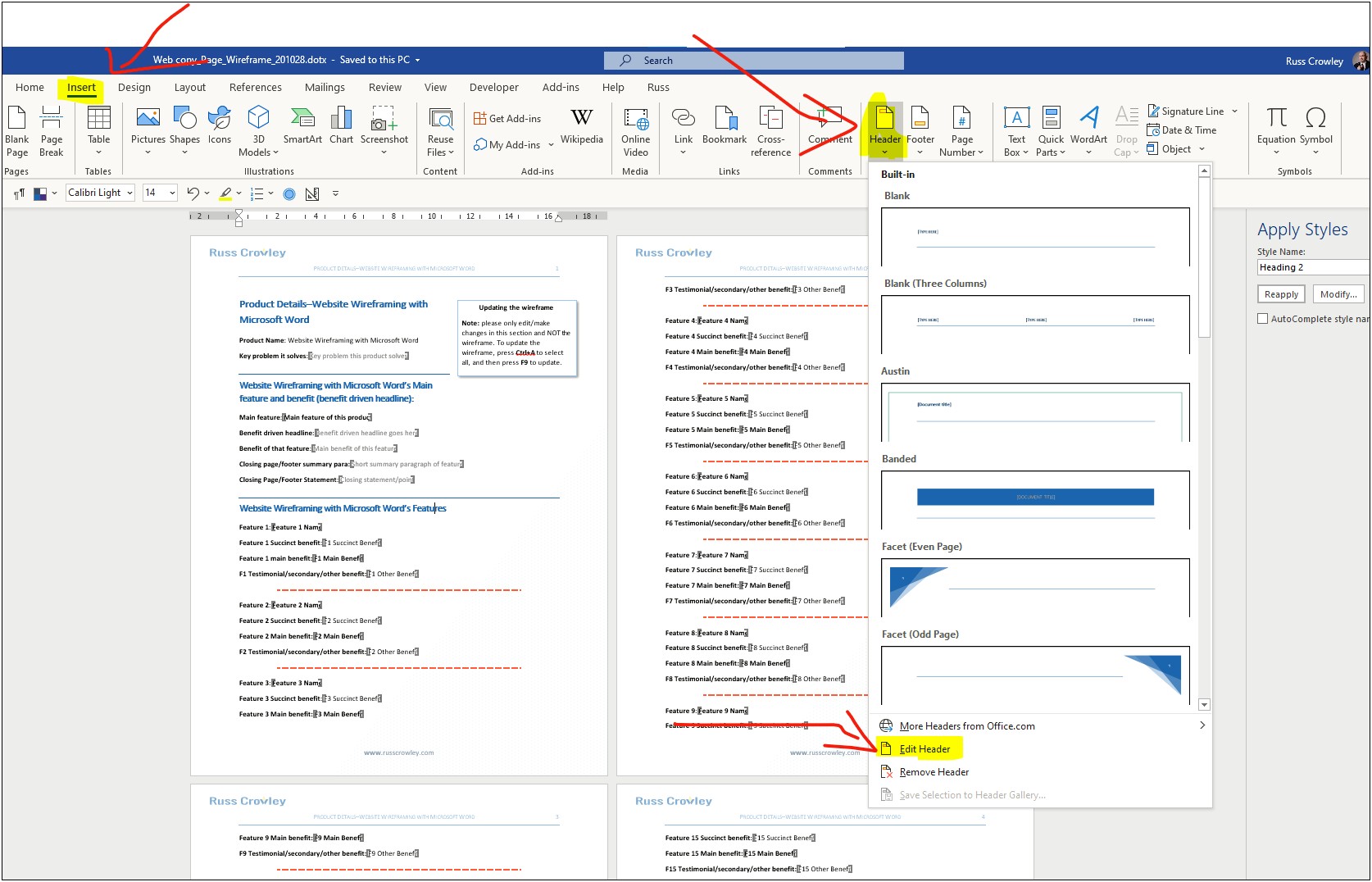Insert a Bookmark
The height and width of the screenshot is (882, 1372).
tap(725, 127)
